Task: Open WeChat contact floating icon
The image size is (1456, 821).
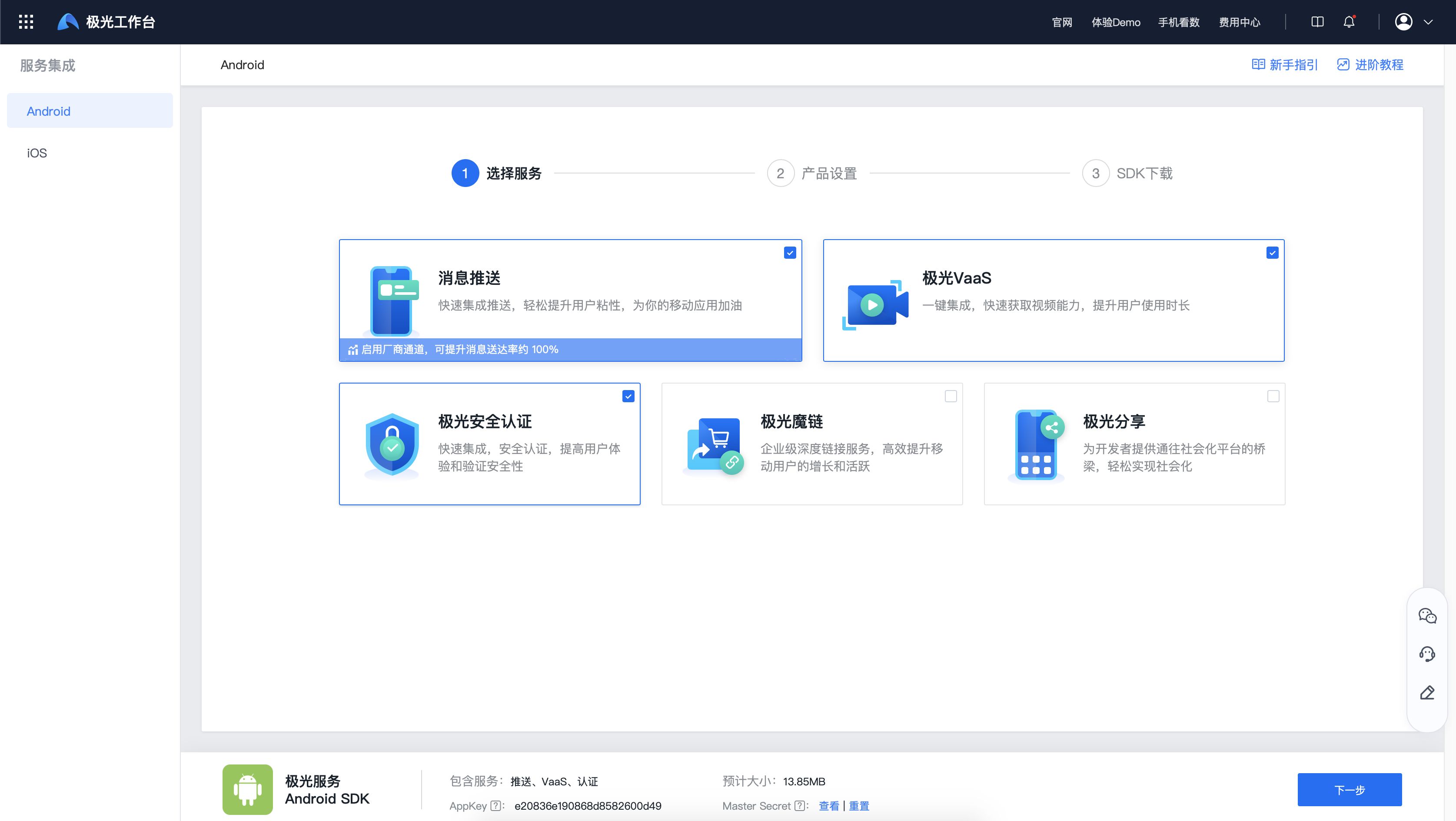Action: point(1427,616)
